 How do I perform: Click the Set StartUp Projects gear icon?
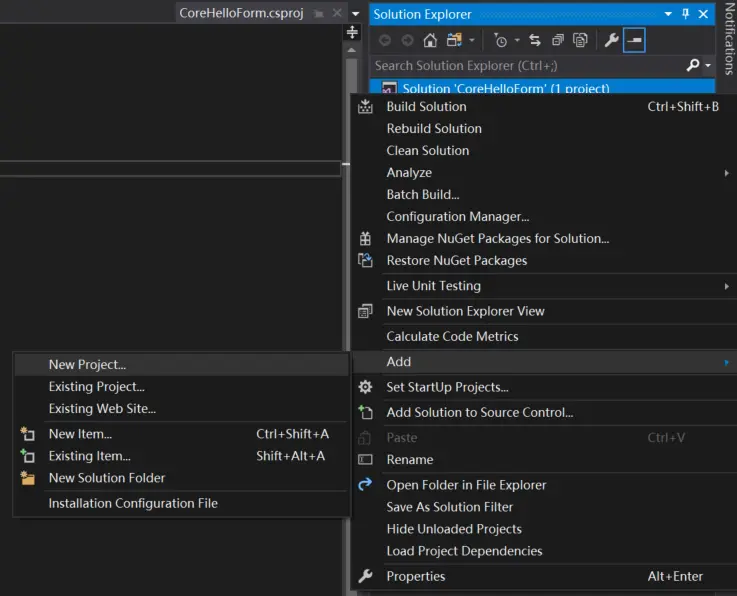tap(365, 387)
